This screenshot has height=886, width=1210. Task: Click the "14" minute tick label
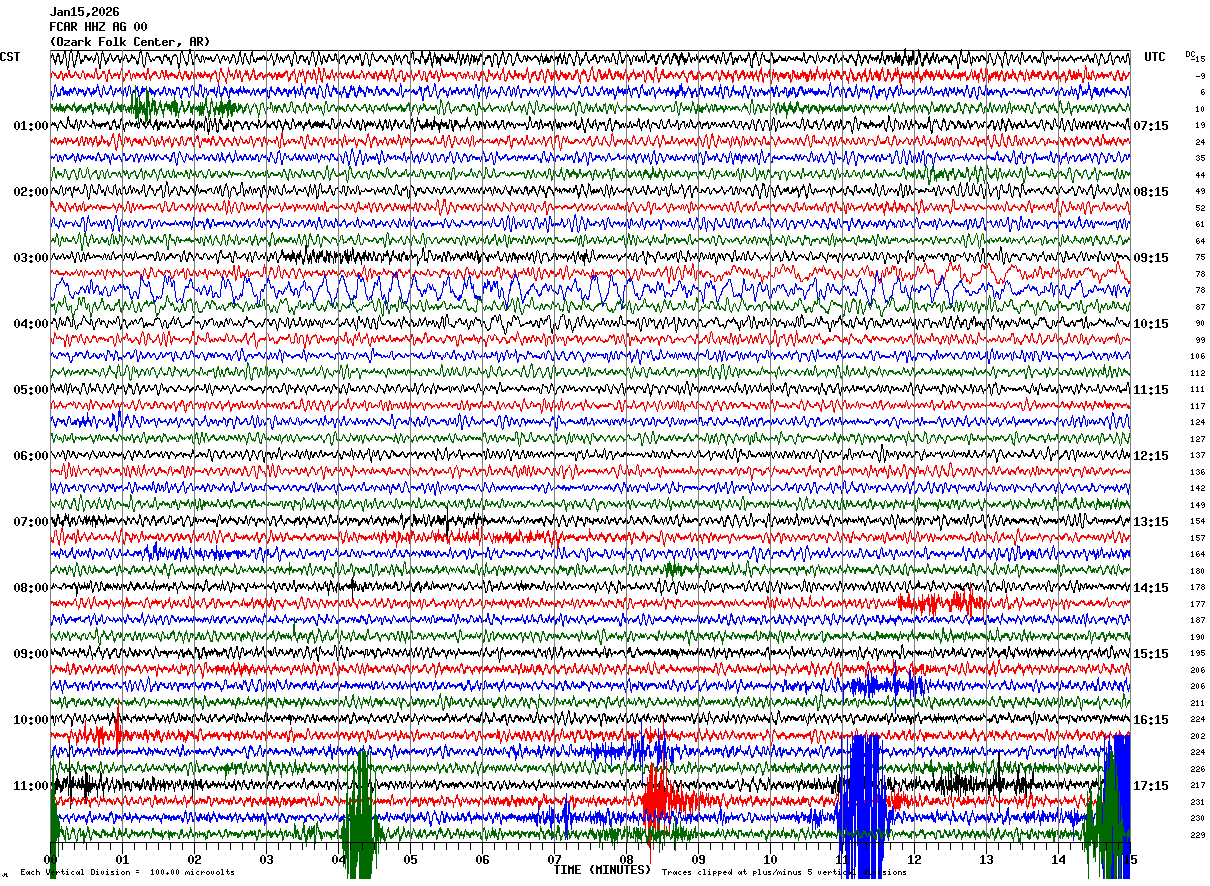coord(1058,860)
